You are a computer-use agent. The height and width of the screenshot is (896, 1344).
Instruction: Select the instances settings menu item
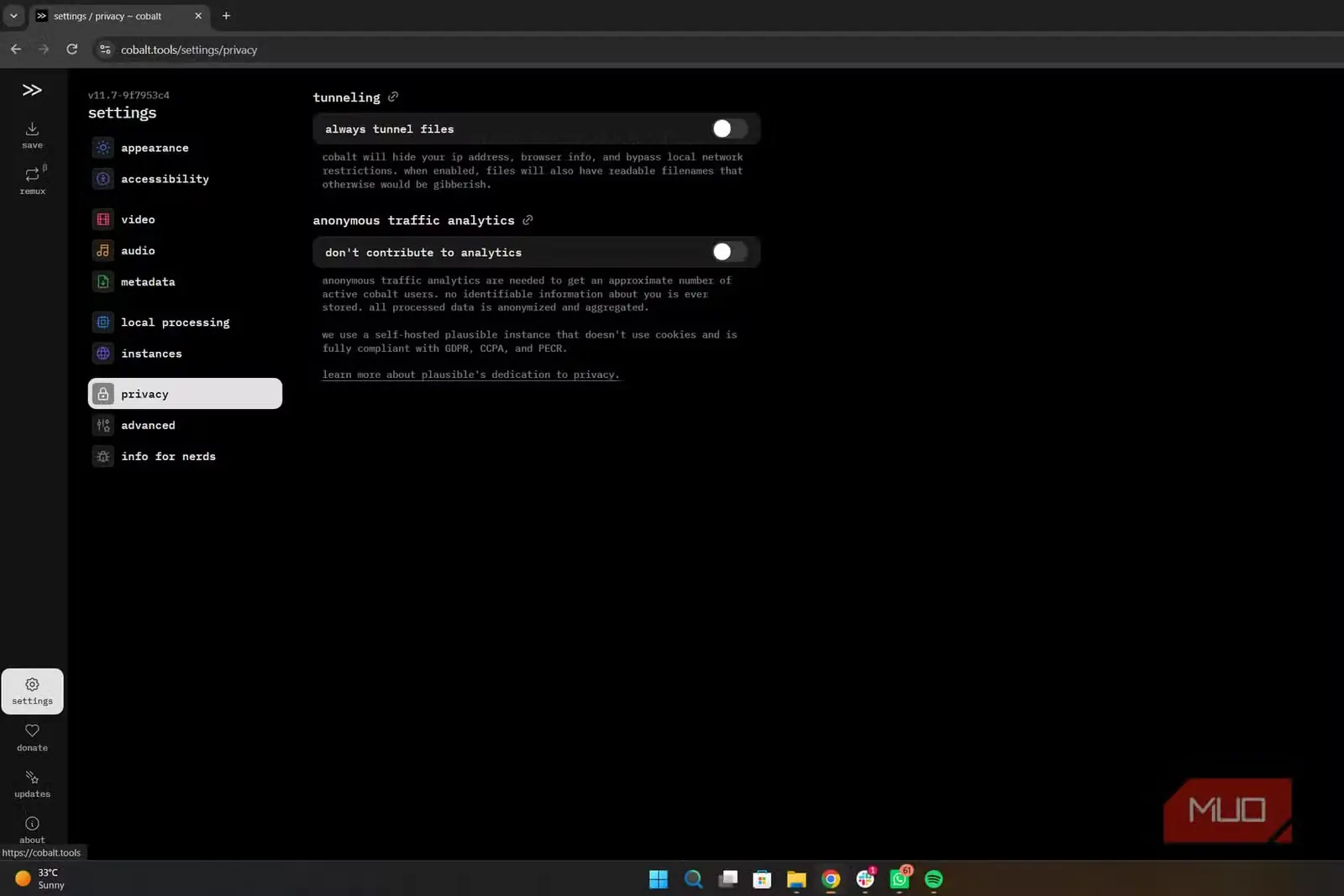pos(185,354)
